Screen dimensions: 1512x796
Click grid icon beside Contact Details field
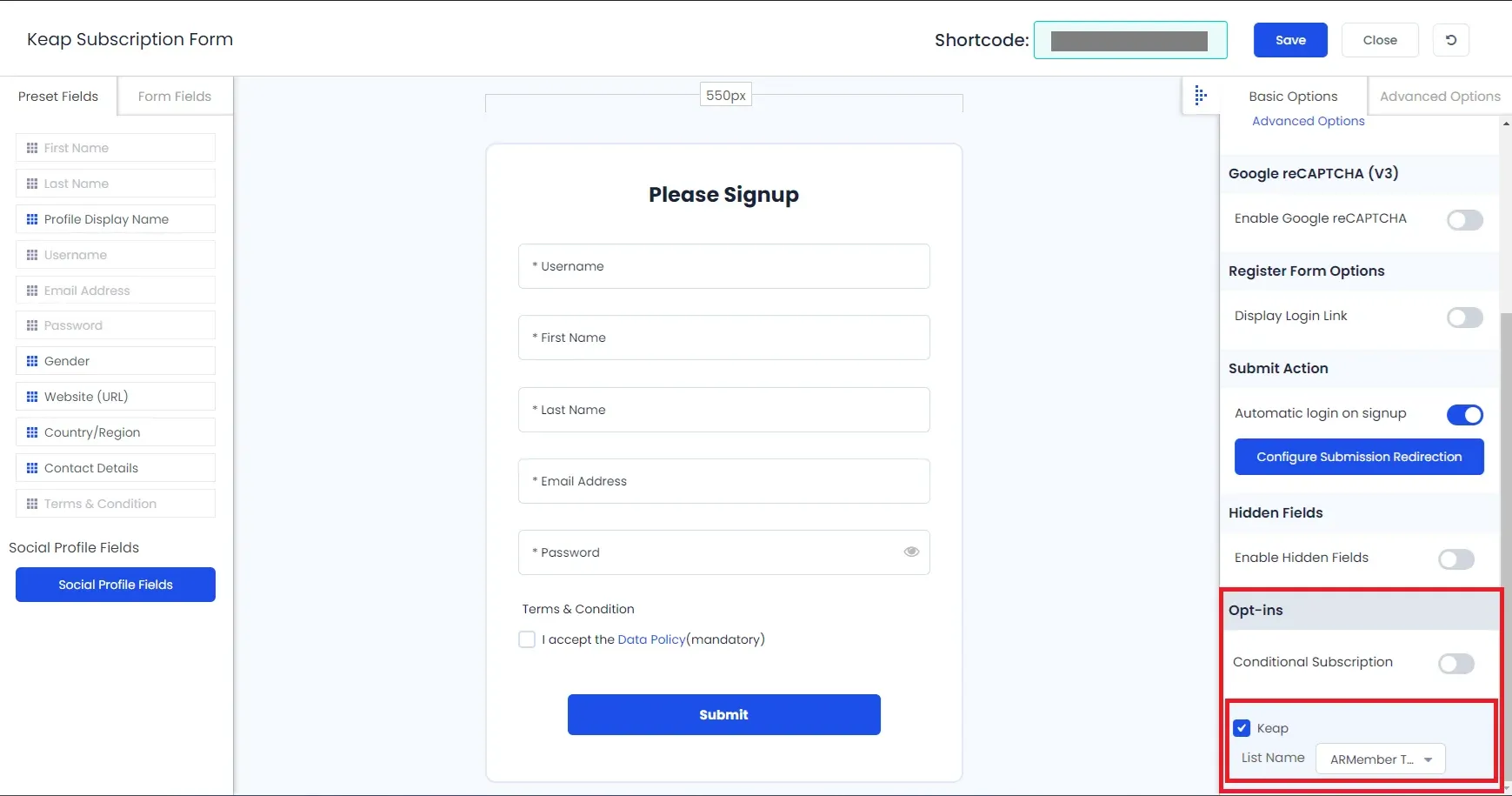pos(32,468)
